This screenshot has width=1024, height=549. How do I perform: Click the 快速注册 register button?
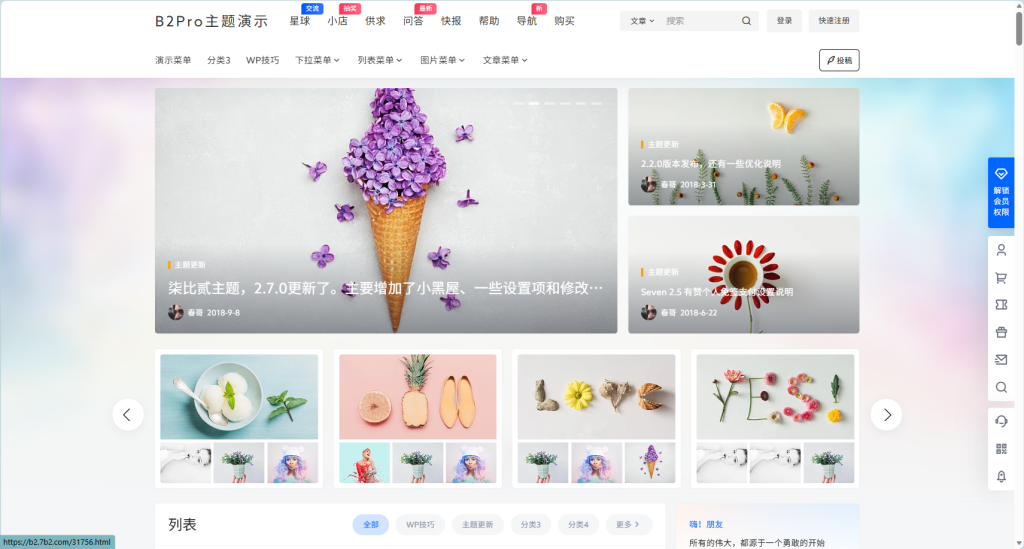[x=834, y=21]
